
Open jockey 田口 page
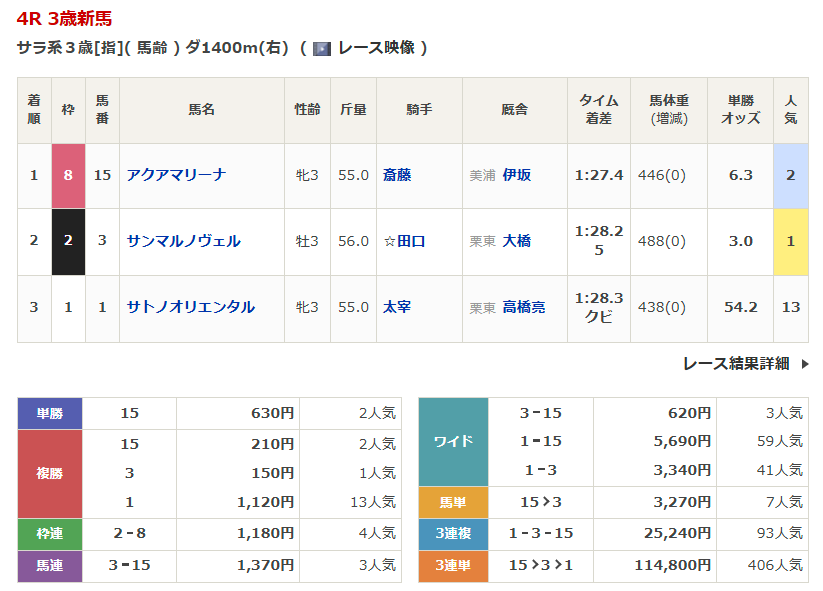tap(411, 241)
